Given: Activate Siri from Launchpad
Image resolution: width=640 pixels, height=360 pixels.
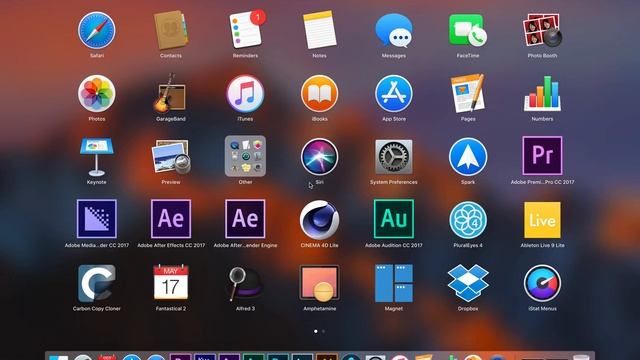Looking at the screenshot, I should 320,157.
